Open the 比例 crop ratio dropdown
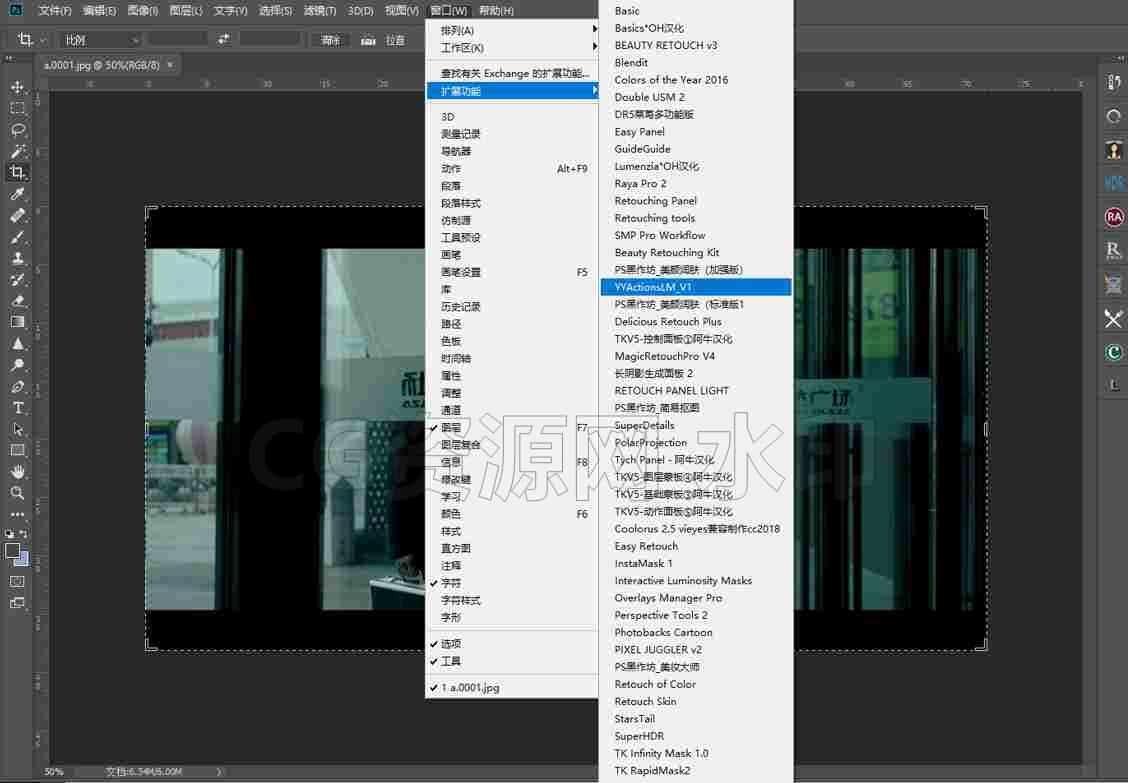1128x783 pixels. (99, 40)
